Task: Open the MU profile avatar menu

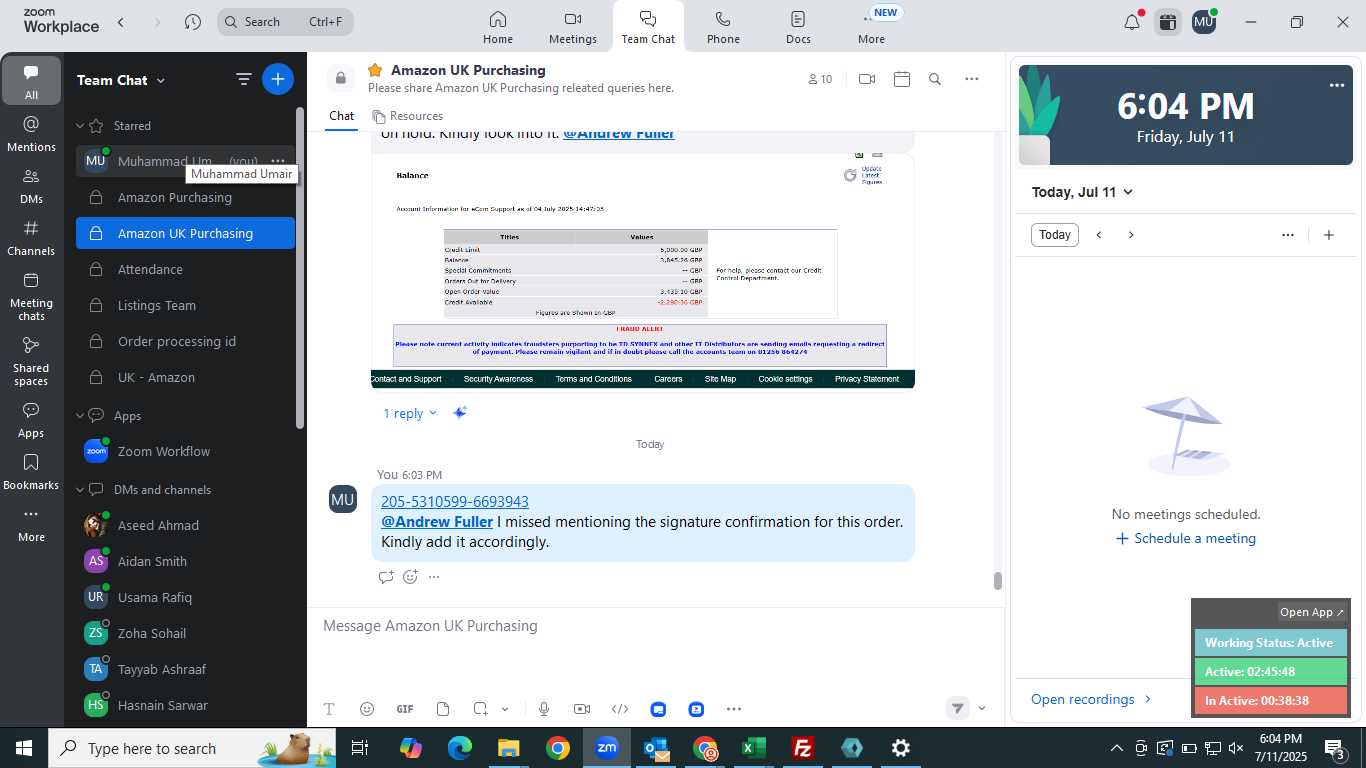Action: (1204, 22)
